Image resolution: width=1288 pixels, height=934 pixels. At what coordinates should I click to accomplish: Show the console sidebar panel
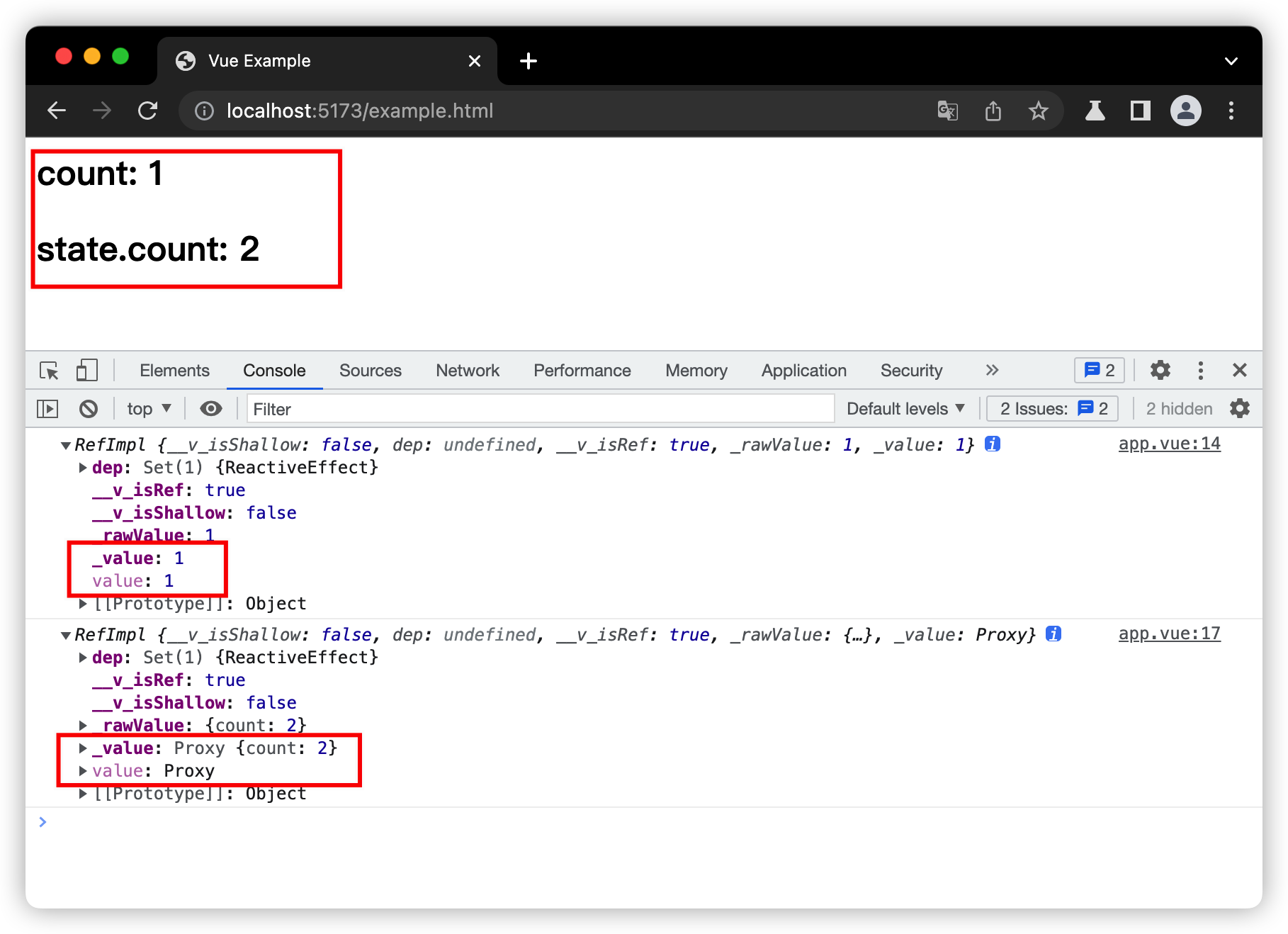(47, 409)
